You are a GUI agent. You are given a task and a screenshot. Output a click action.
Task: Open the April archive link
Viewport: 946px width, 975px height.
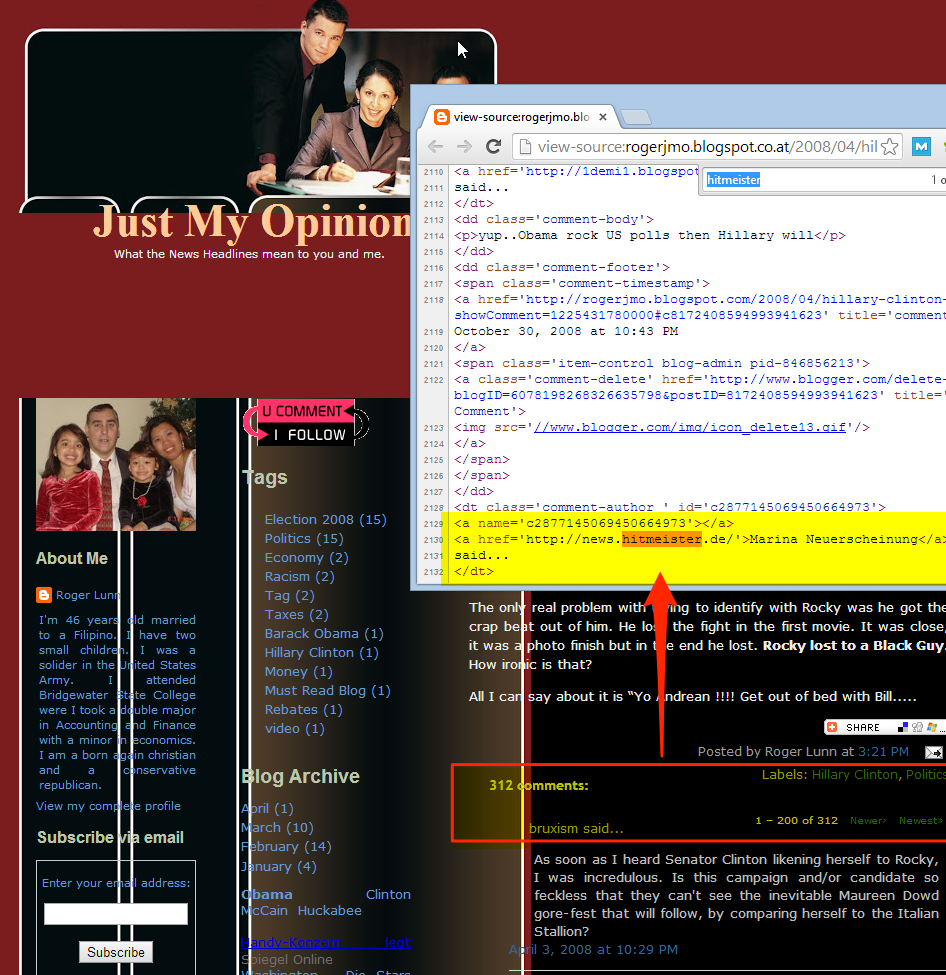tap(267, 808)
